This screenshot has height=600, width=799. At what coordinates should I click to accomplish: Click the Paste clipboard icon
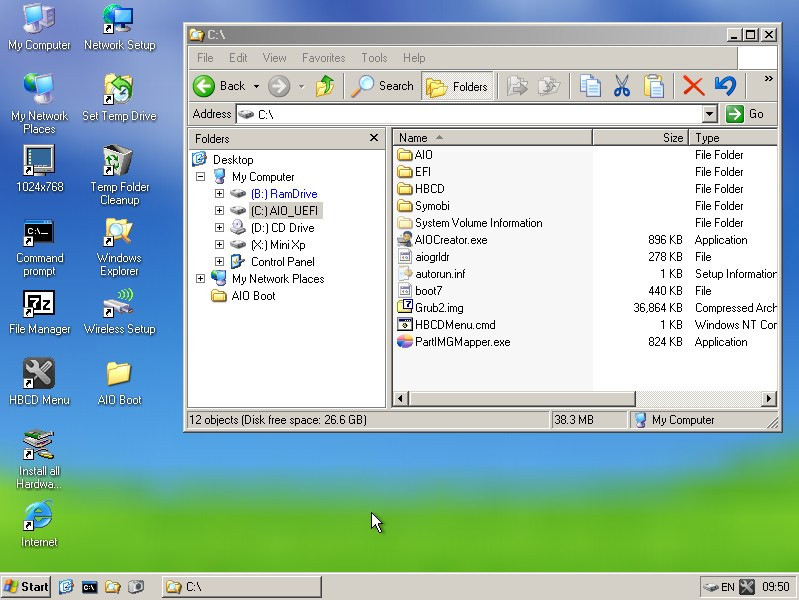click(x=653, y=86)
